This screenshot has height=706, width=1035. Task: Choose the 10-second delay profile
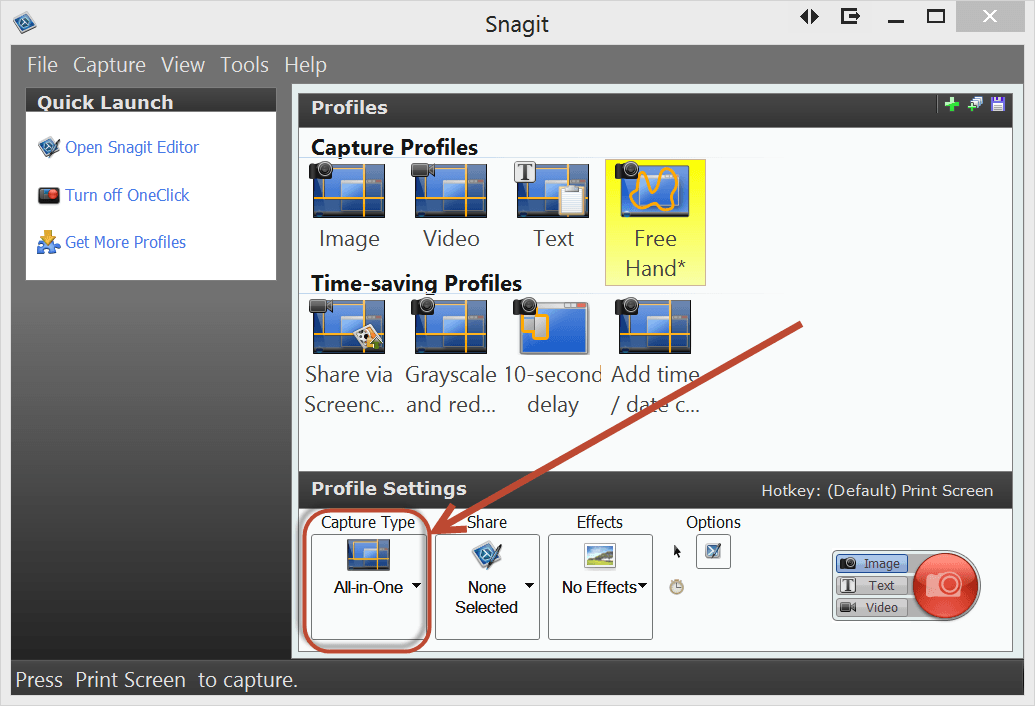click(553, 357)
